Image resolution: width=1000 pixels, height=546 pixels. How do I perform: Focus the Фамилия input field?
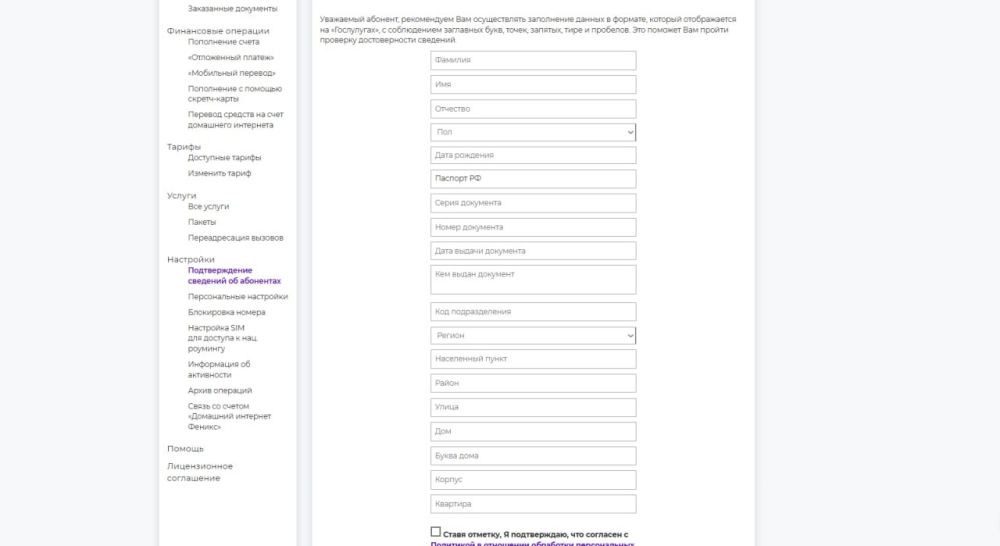click(533, 60)
